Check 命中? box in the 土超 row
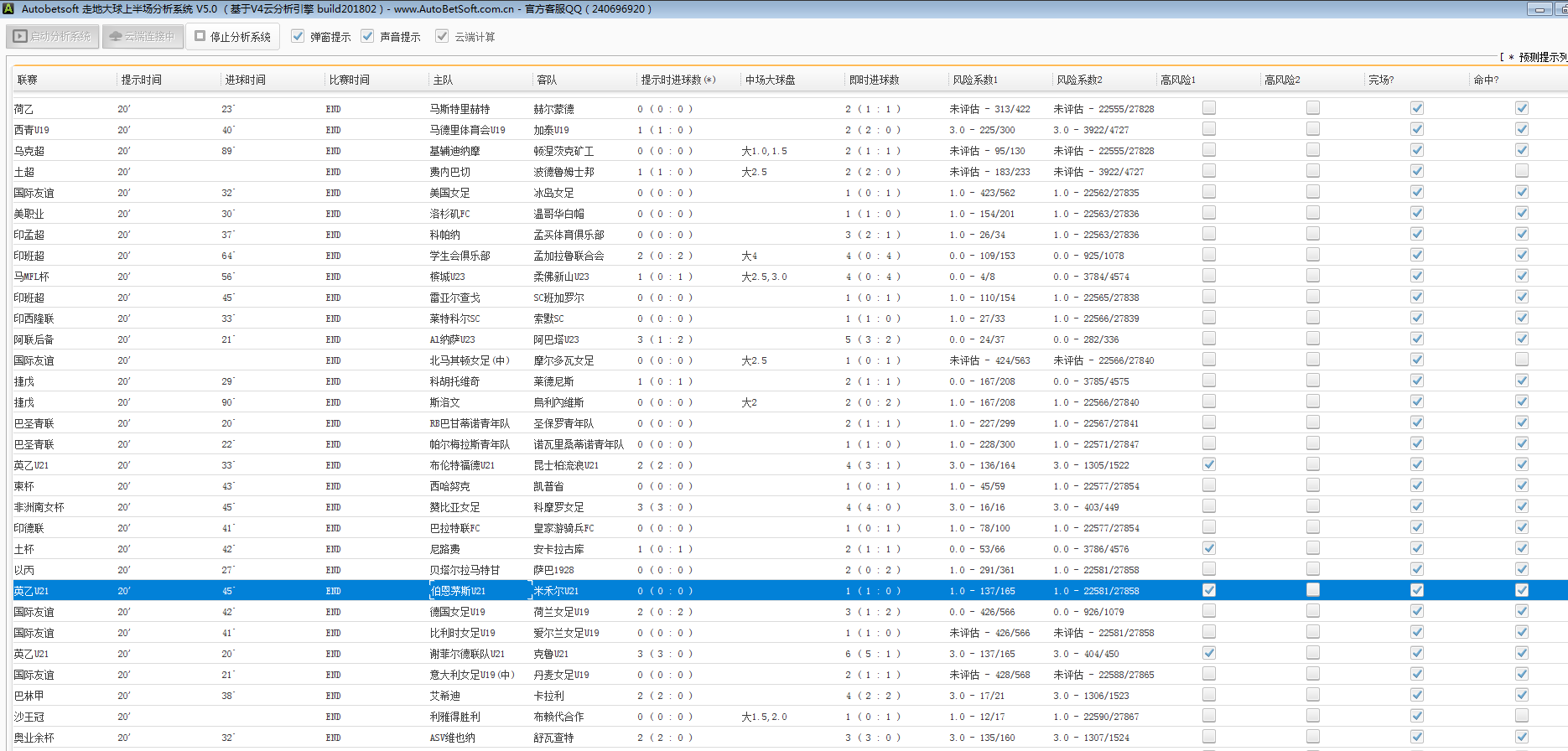Image resolution: width=1568 pixels, height=751 pixels. click(x=1521, y=171)
